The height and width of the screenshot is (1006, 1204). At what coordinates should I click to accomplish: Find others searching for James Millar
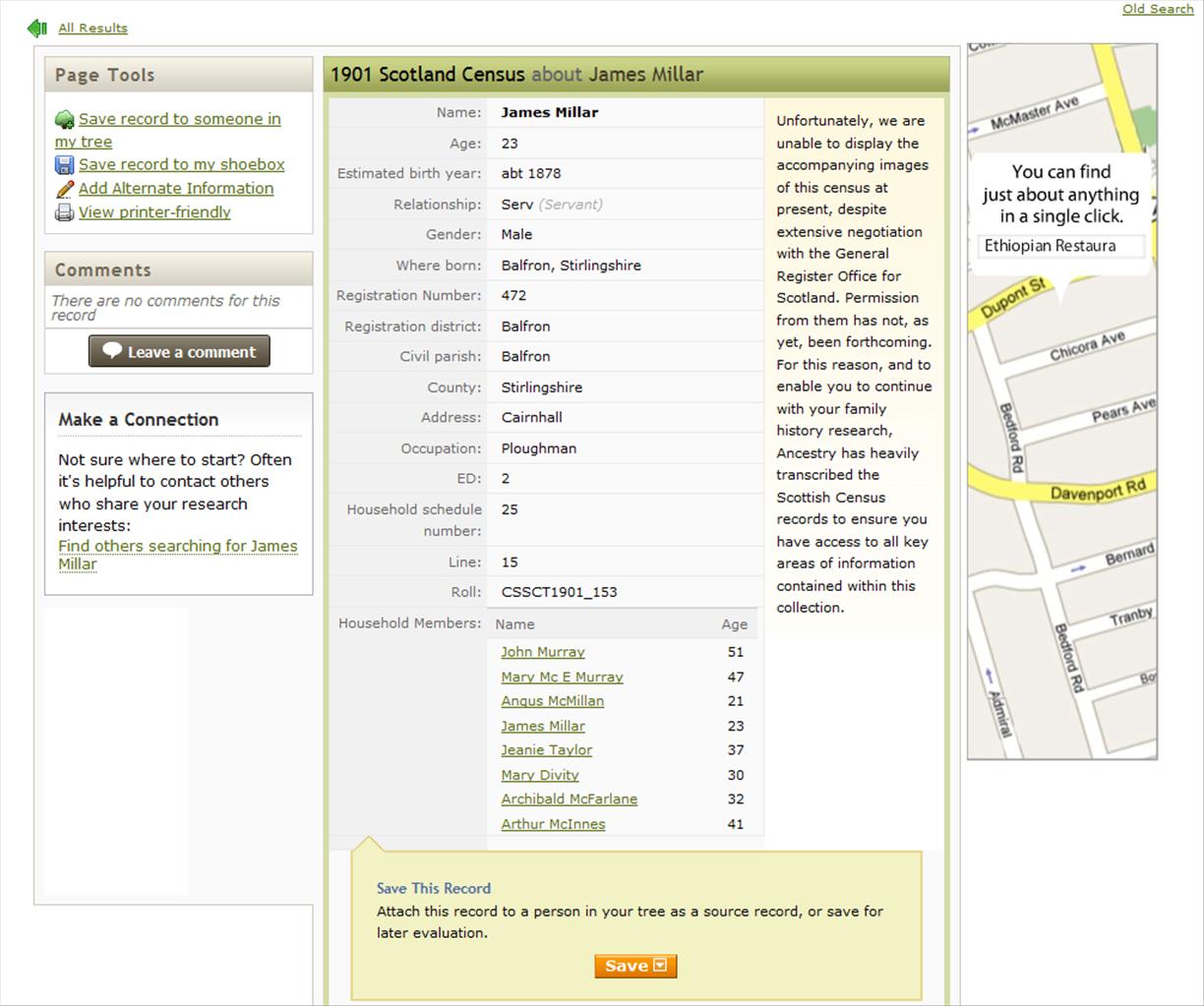click(x=178, y=555)
